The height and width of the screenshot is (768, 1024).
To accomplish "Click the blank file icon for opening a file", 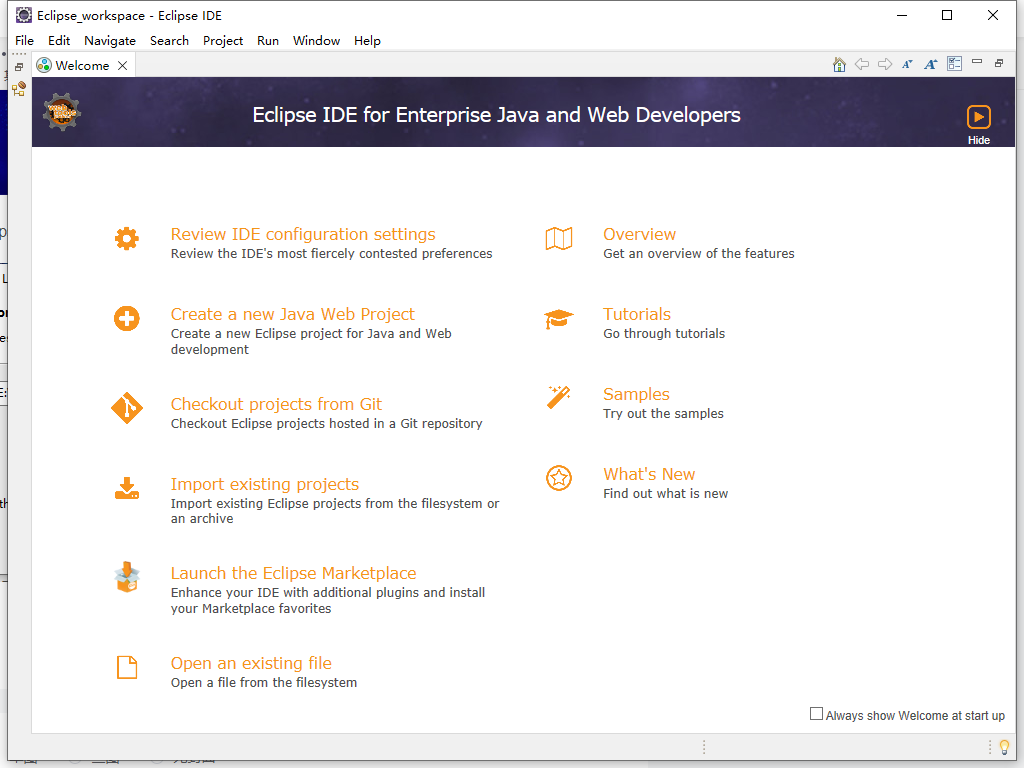I will [127, 667].
